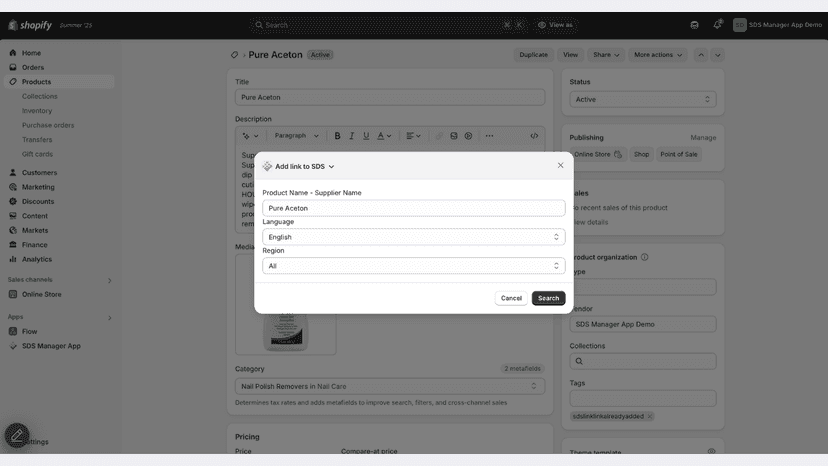The width and height of the screenshot is (828, 466).
Task: Open the Language dropdown set to English
Action: pos(413,237)
